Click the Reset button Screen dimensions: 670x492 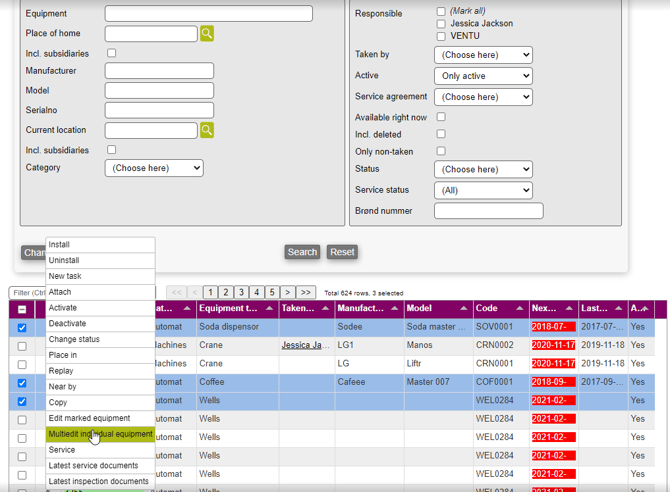[342, 252]
